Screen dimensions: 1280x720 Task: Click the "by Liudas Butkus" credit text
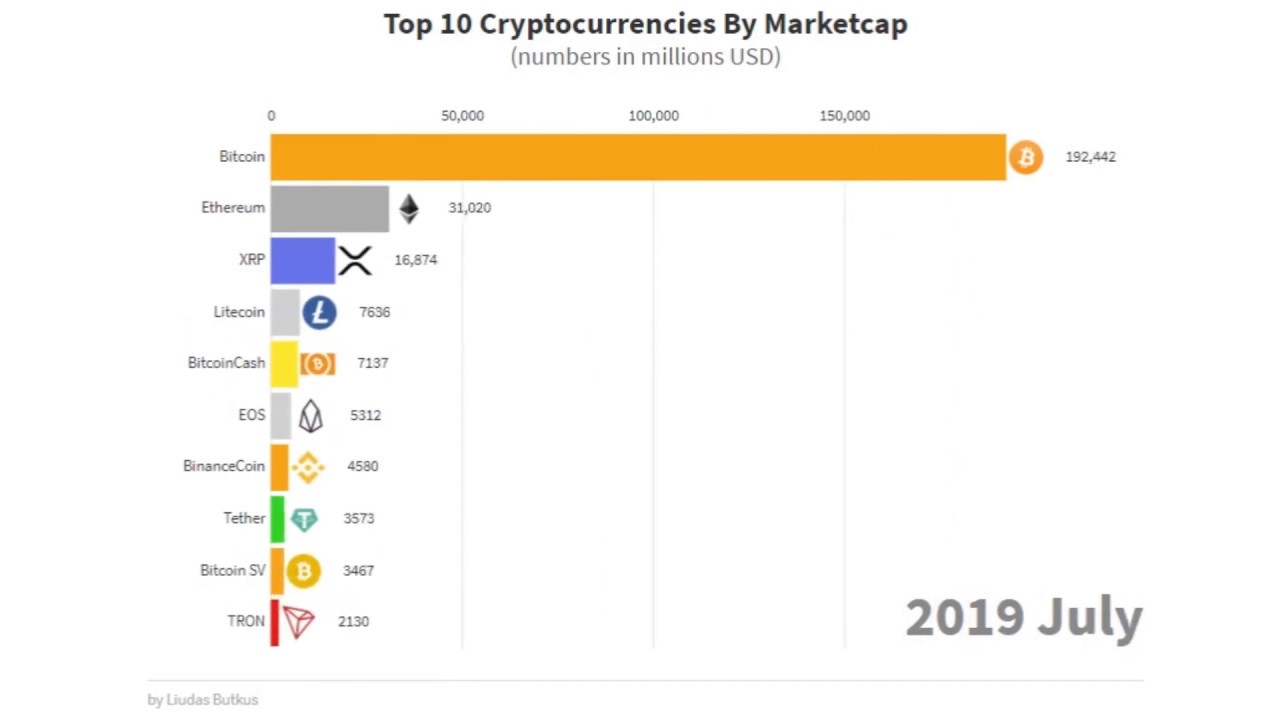203,700
